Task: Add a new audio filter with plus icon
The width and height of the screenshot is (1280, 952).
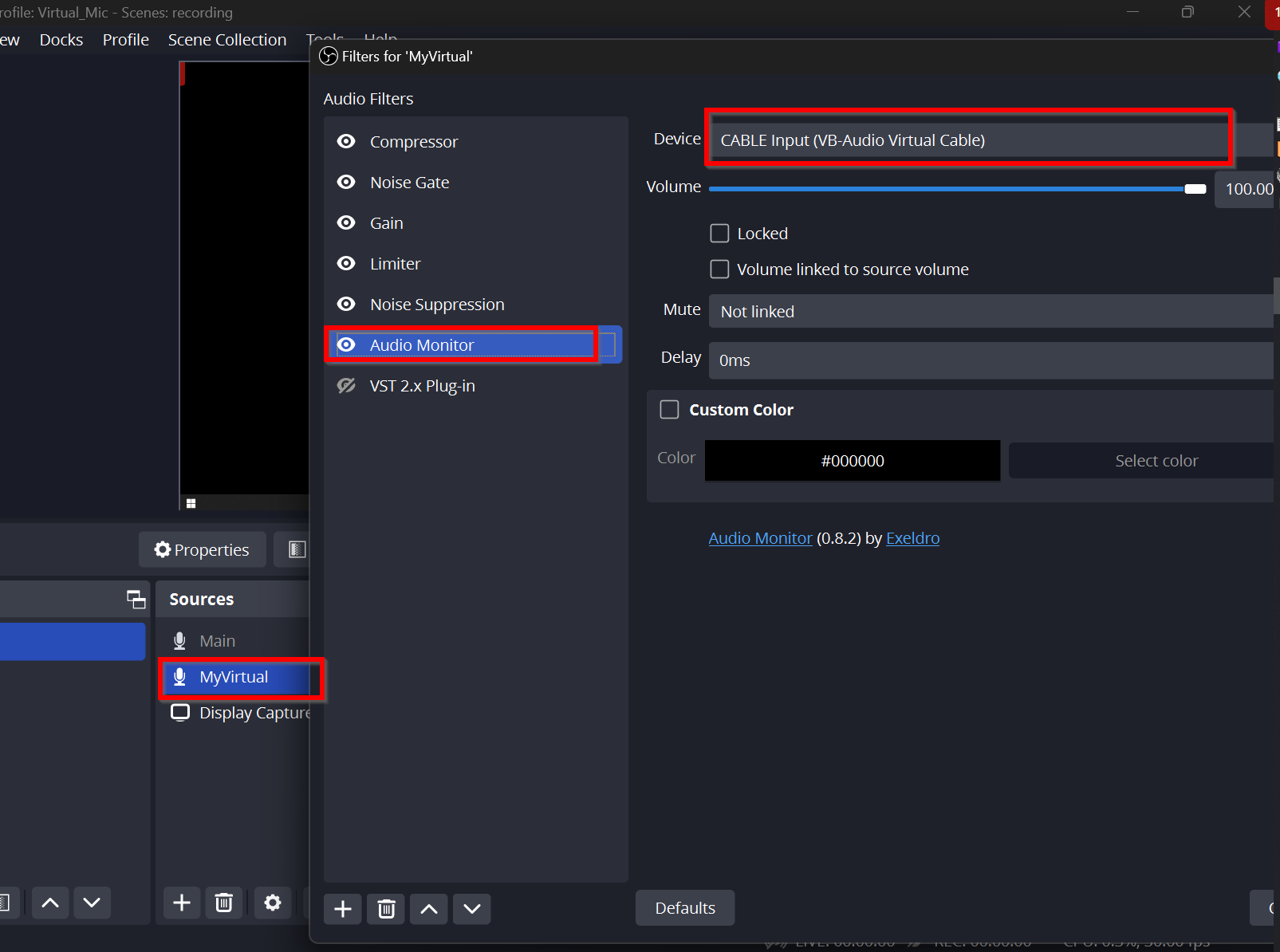Action: [343, 909]
